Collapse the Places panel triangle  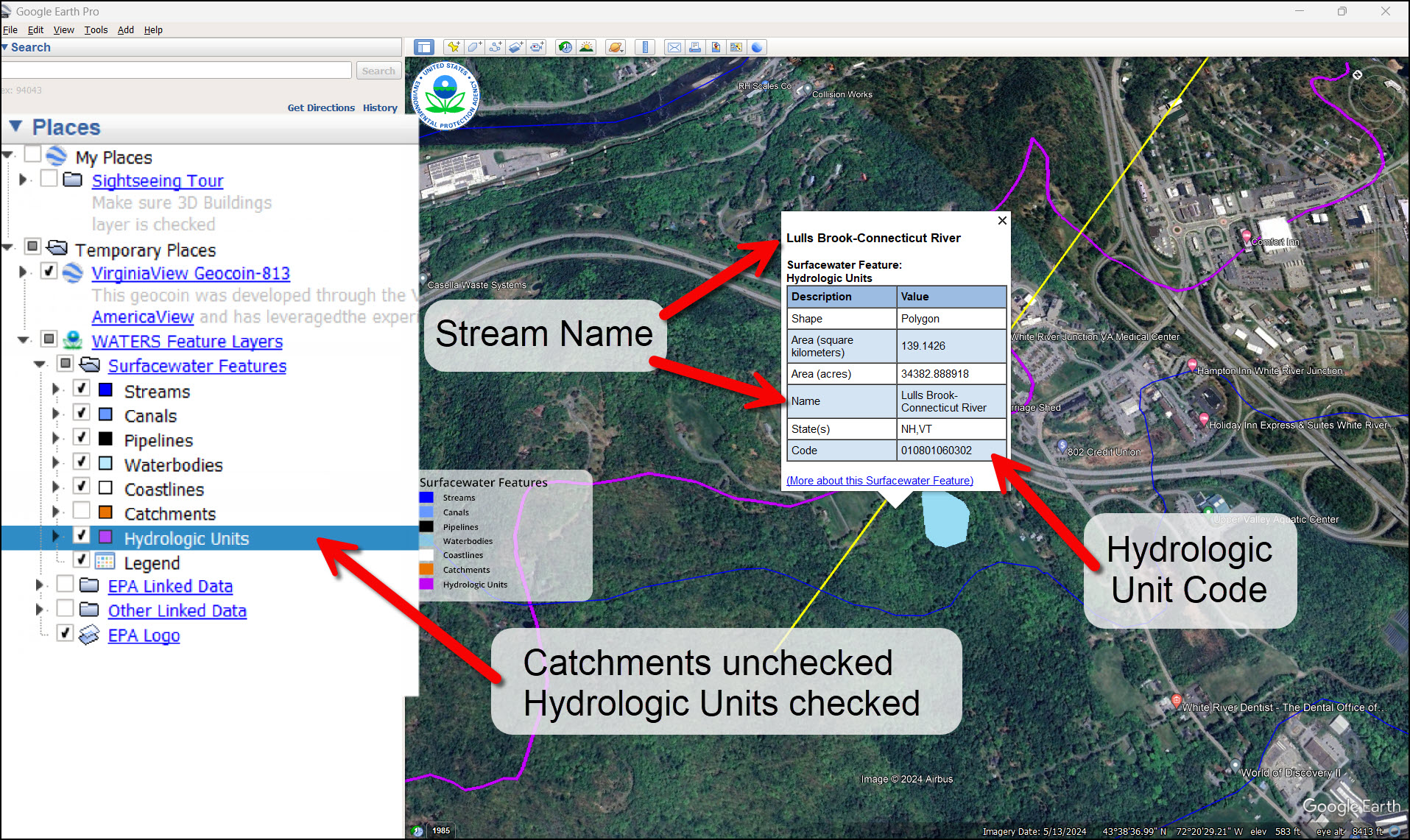pyautogui.click(x=15, y=127)
